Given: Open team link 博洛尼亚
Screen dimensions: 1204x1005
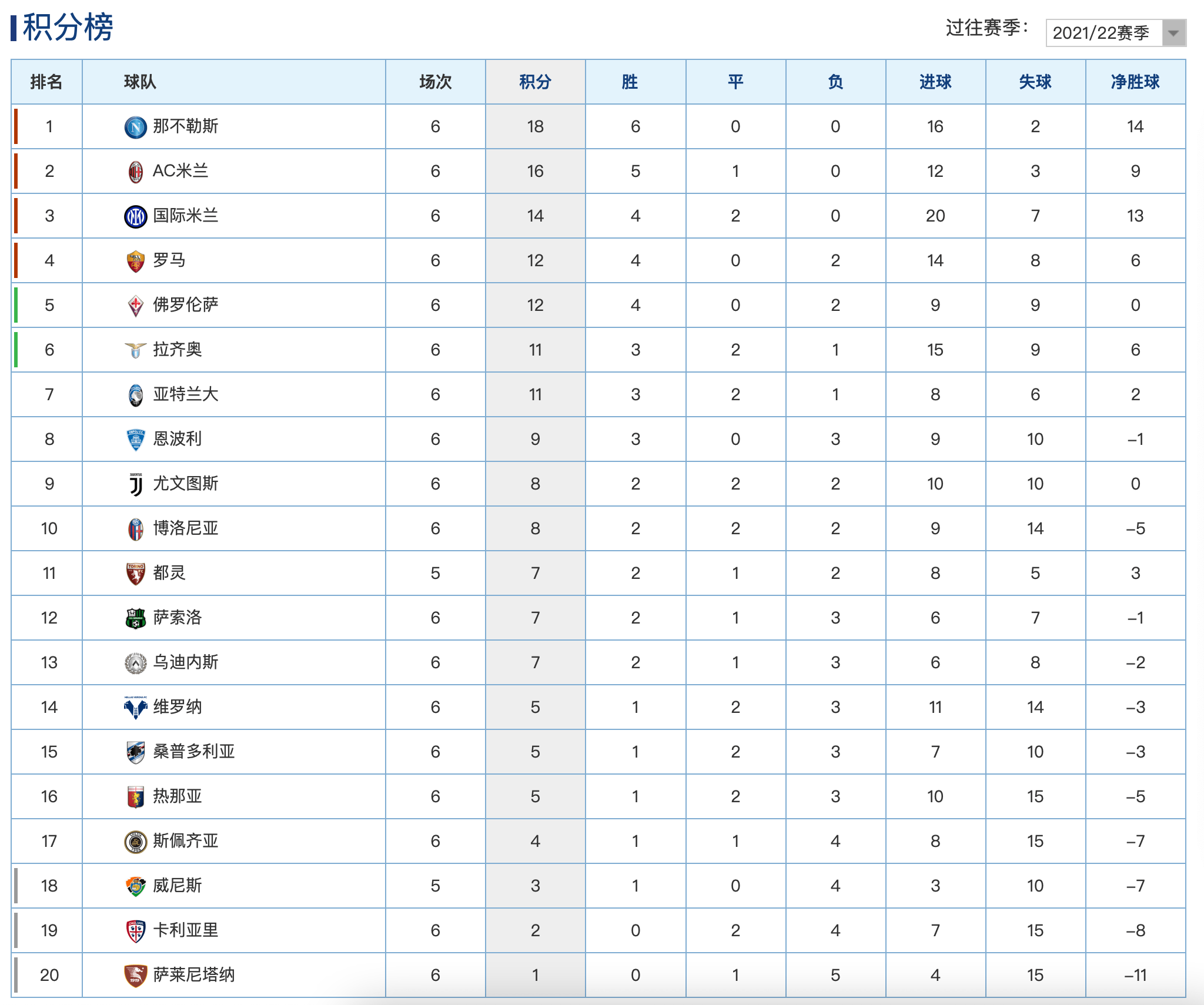Looking at the screenshot, I should click(185, 528).
